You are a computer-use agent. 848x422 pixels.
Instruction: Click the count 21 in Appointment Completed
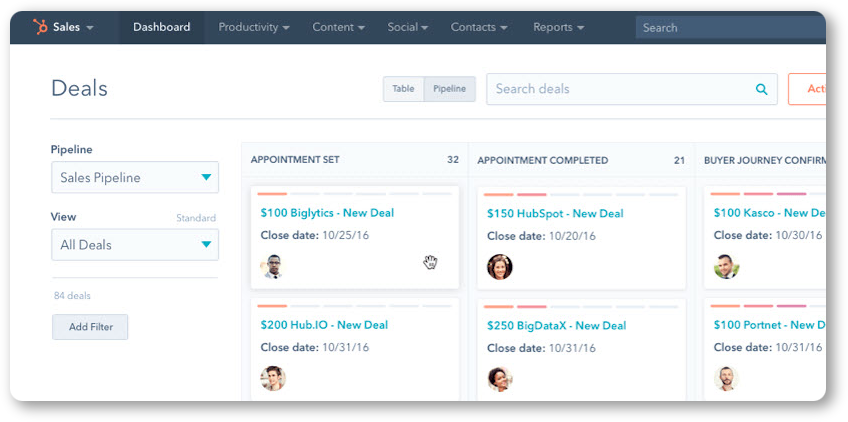[679, 160]
